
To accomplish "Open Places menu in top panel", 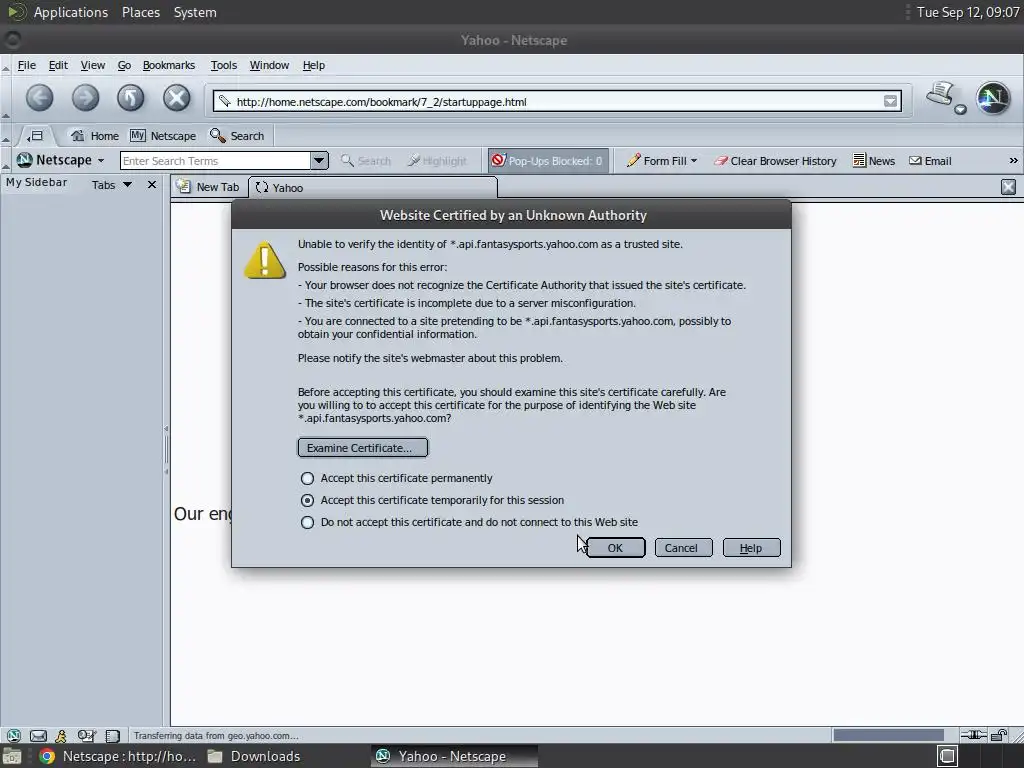I will coord(141,12).
